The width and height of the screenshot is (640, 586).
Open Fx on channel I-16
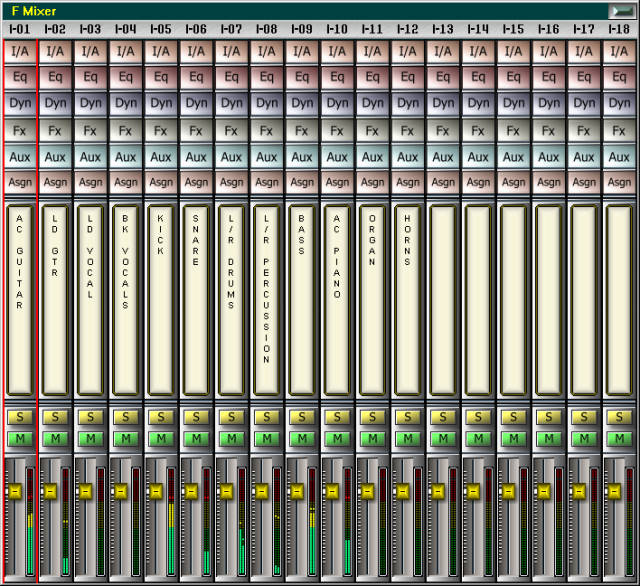548,130
